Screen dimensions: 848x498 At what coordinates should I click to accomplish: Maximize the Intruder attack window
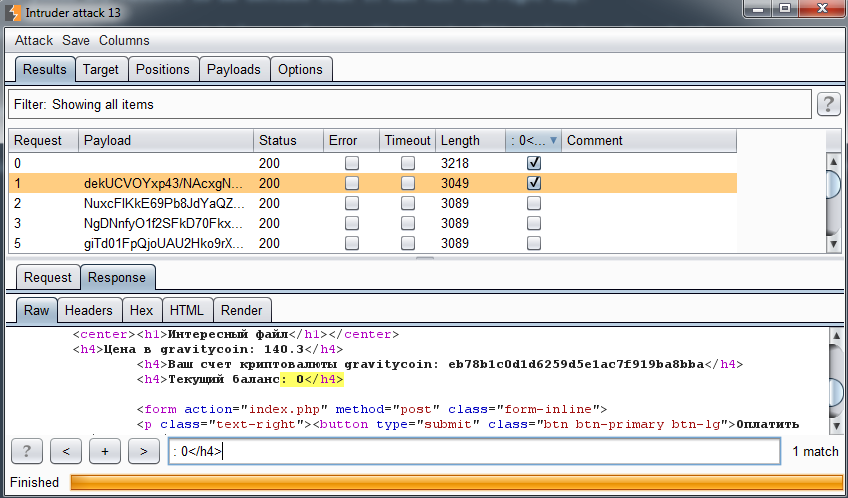[785, 8]
